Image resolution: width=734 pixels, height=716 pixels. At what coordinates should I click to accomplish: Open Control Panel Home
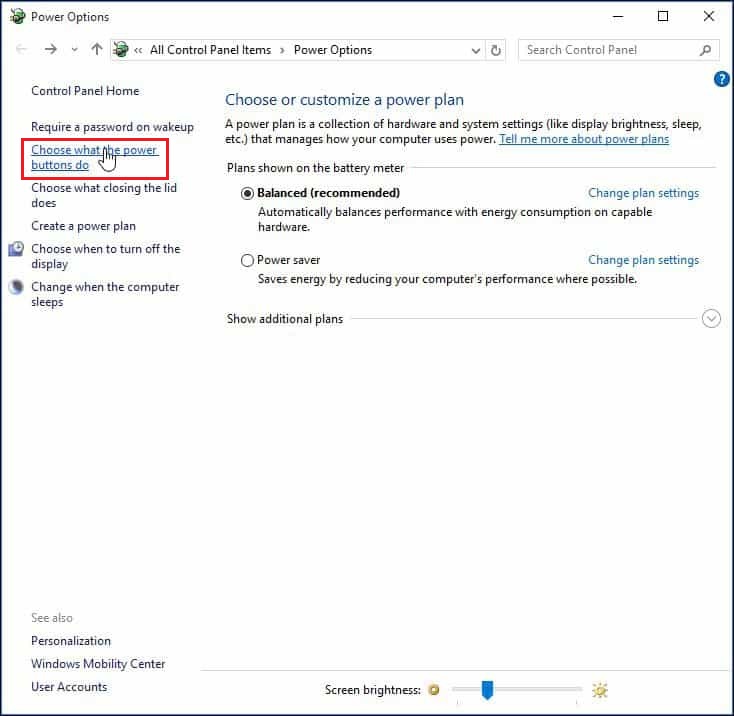point(85,91)
